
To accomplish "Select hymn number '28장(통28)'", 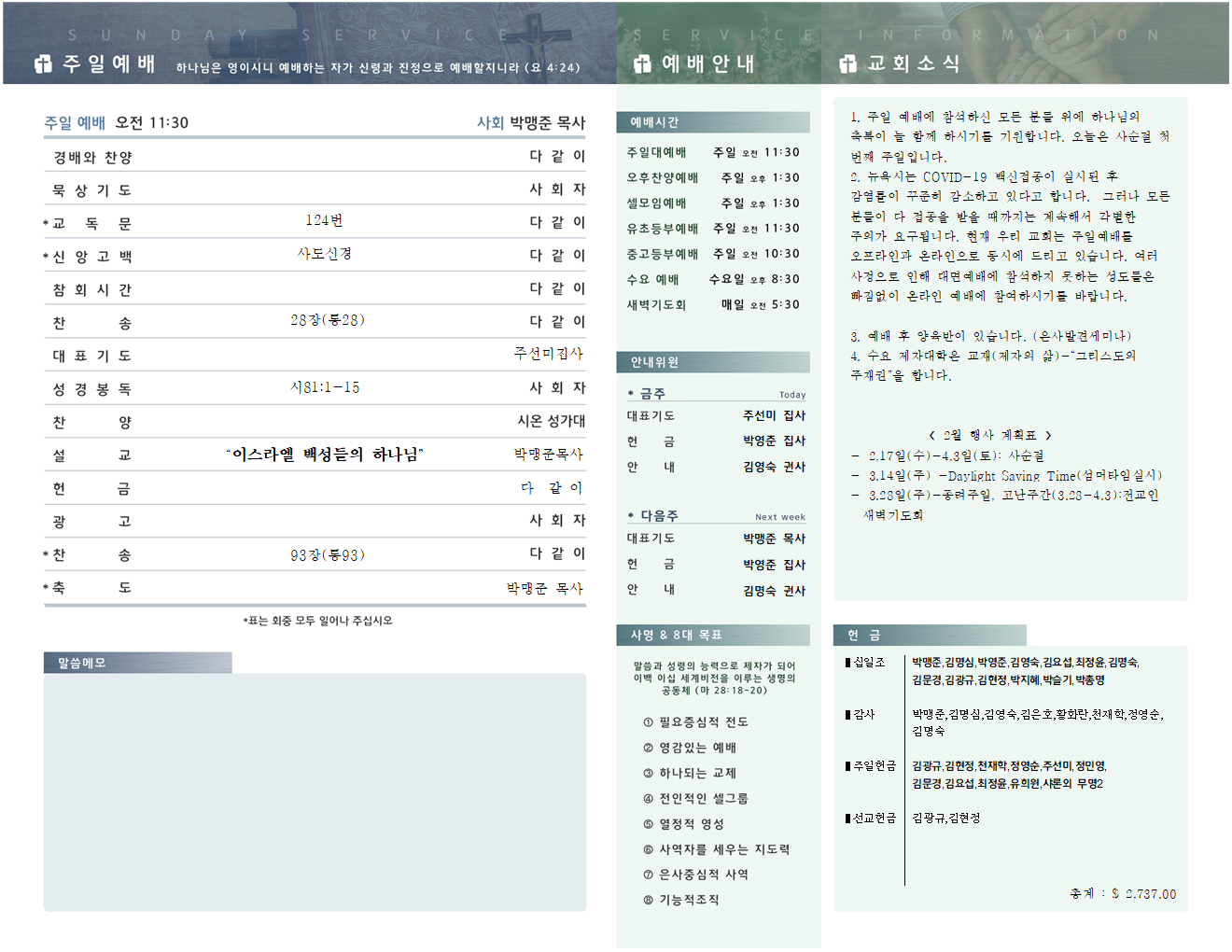I will pyautogui.click(x=328, y=320).
